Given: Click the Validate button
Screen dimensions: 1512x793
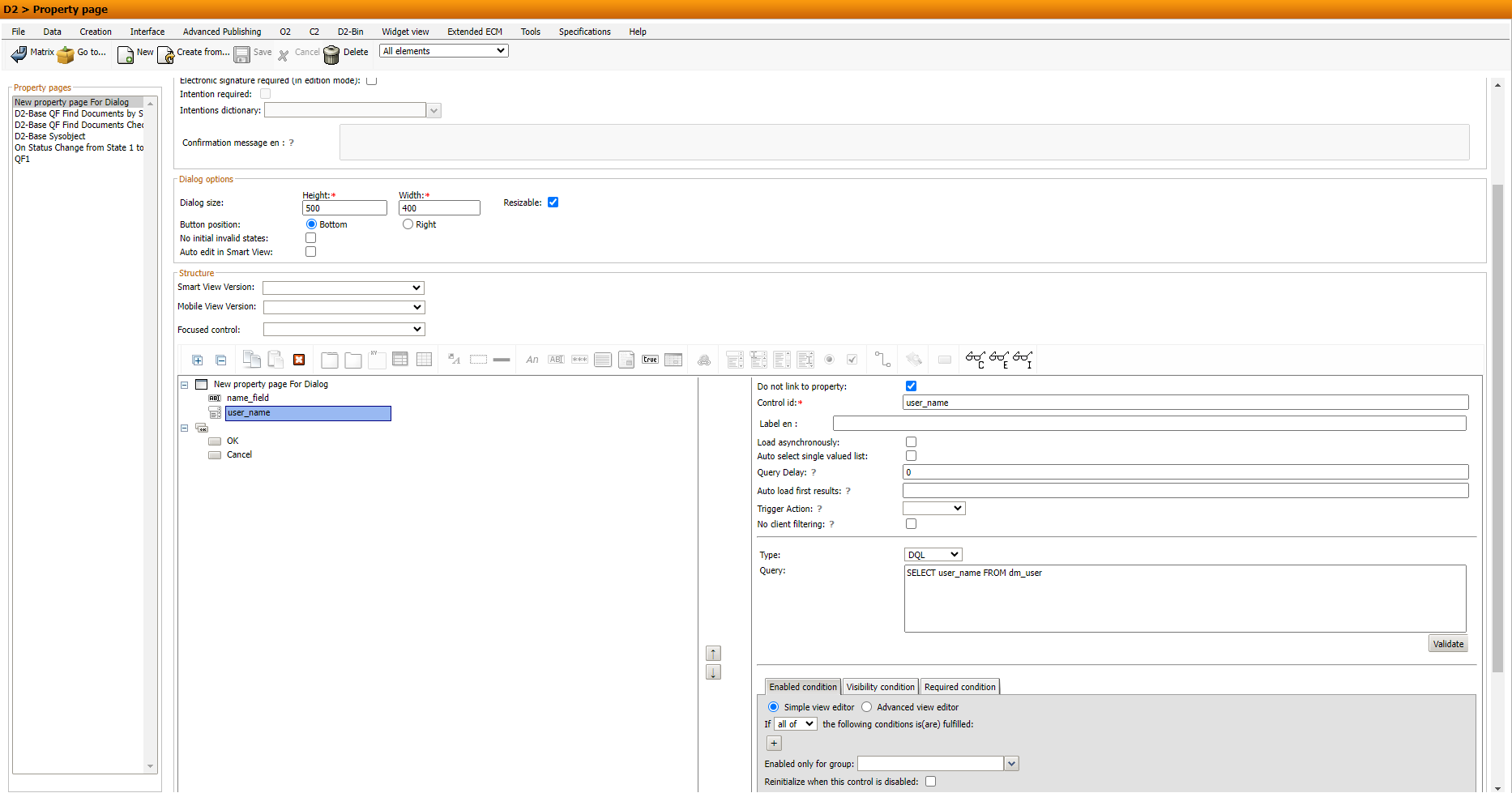Looking at the screenshot, I should [x=1448, y=643].
